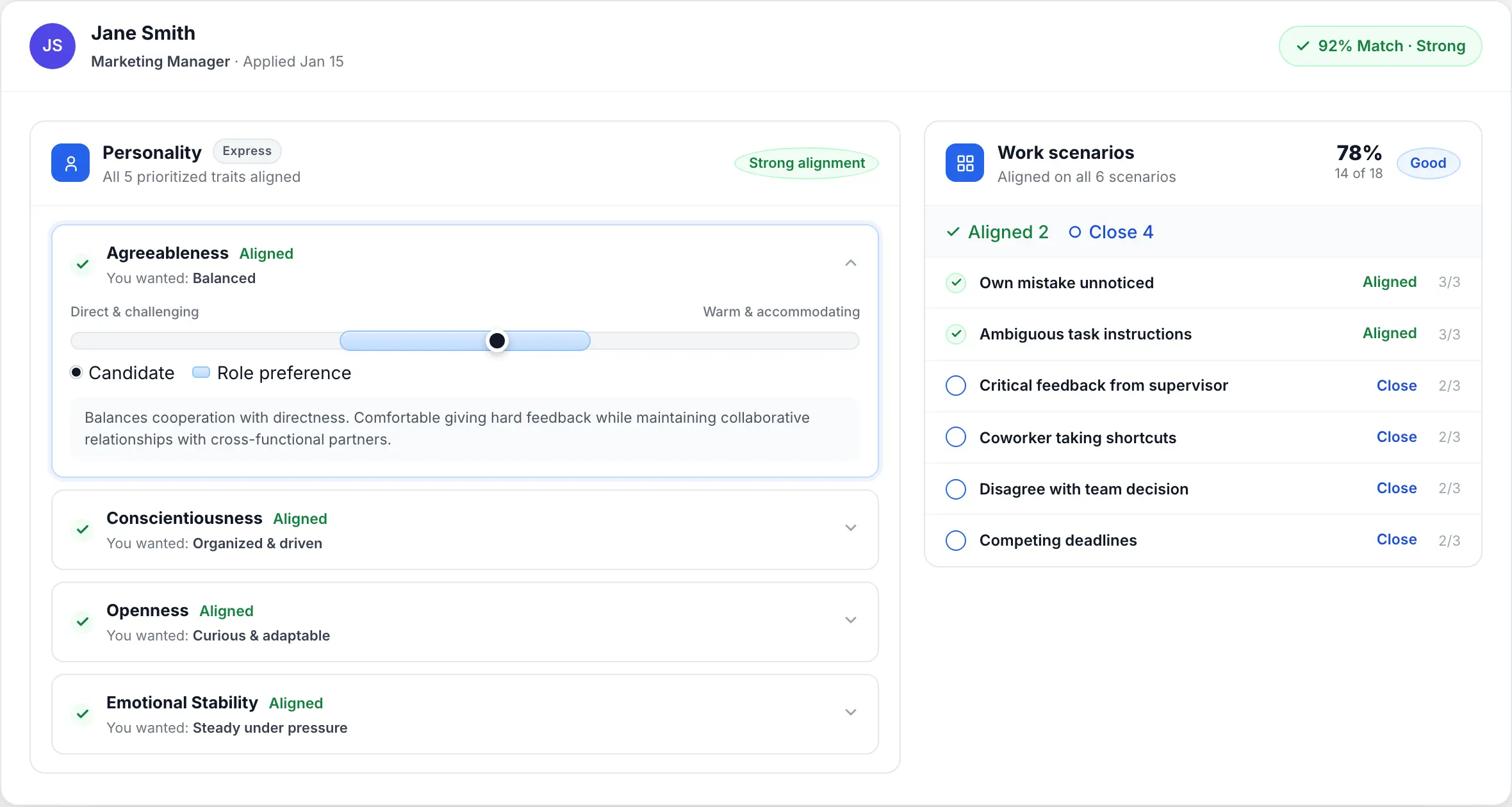Click the Express tag next to Personality
The image size is (1512, 807).
[247, 151]
